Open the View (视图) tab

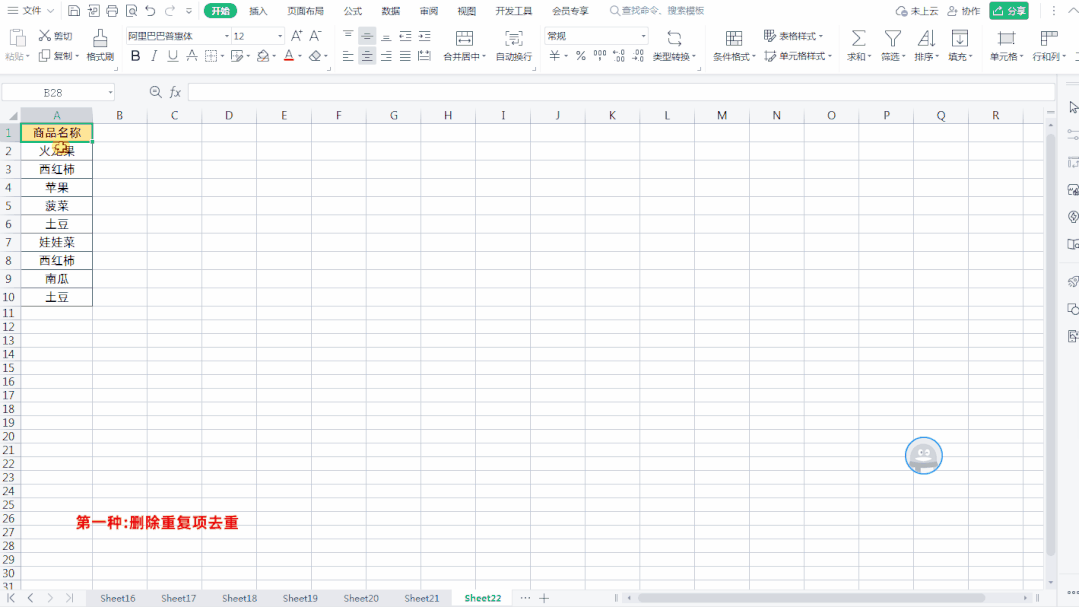point(467,11)
